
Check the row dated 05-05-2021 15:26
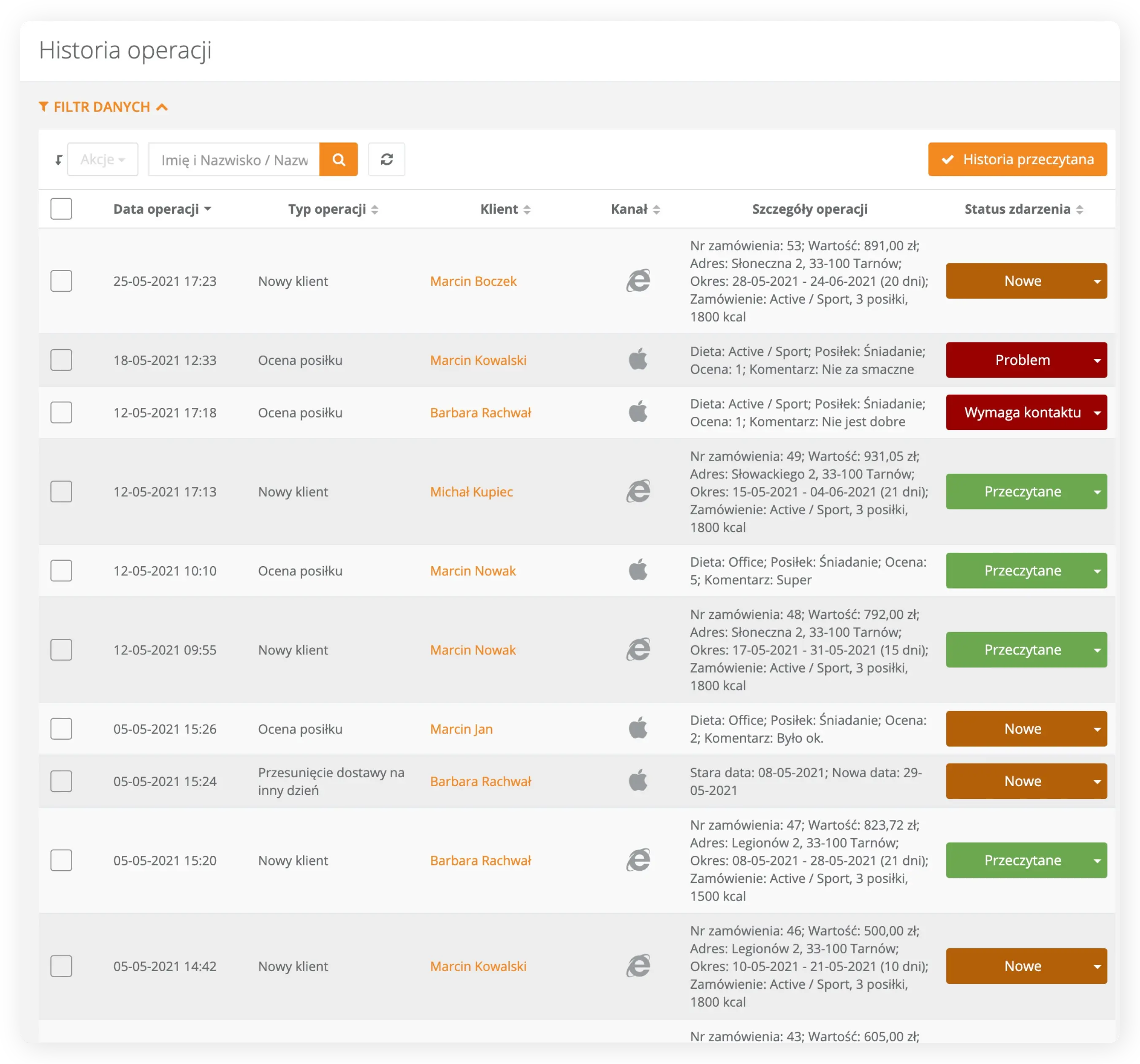tap(61, 729)
